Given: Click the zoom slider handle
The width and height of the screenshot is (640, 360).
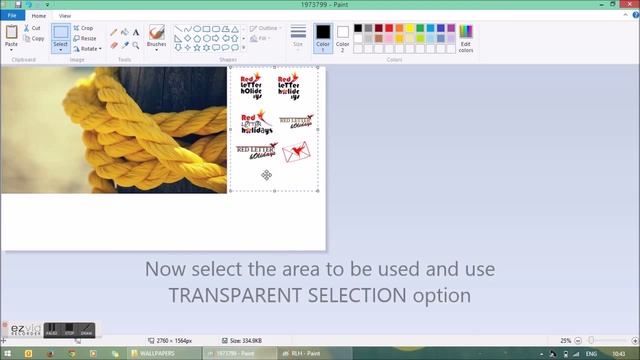Looking at the screenshot, I should click(x=591, y=340).
